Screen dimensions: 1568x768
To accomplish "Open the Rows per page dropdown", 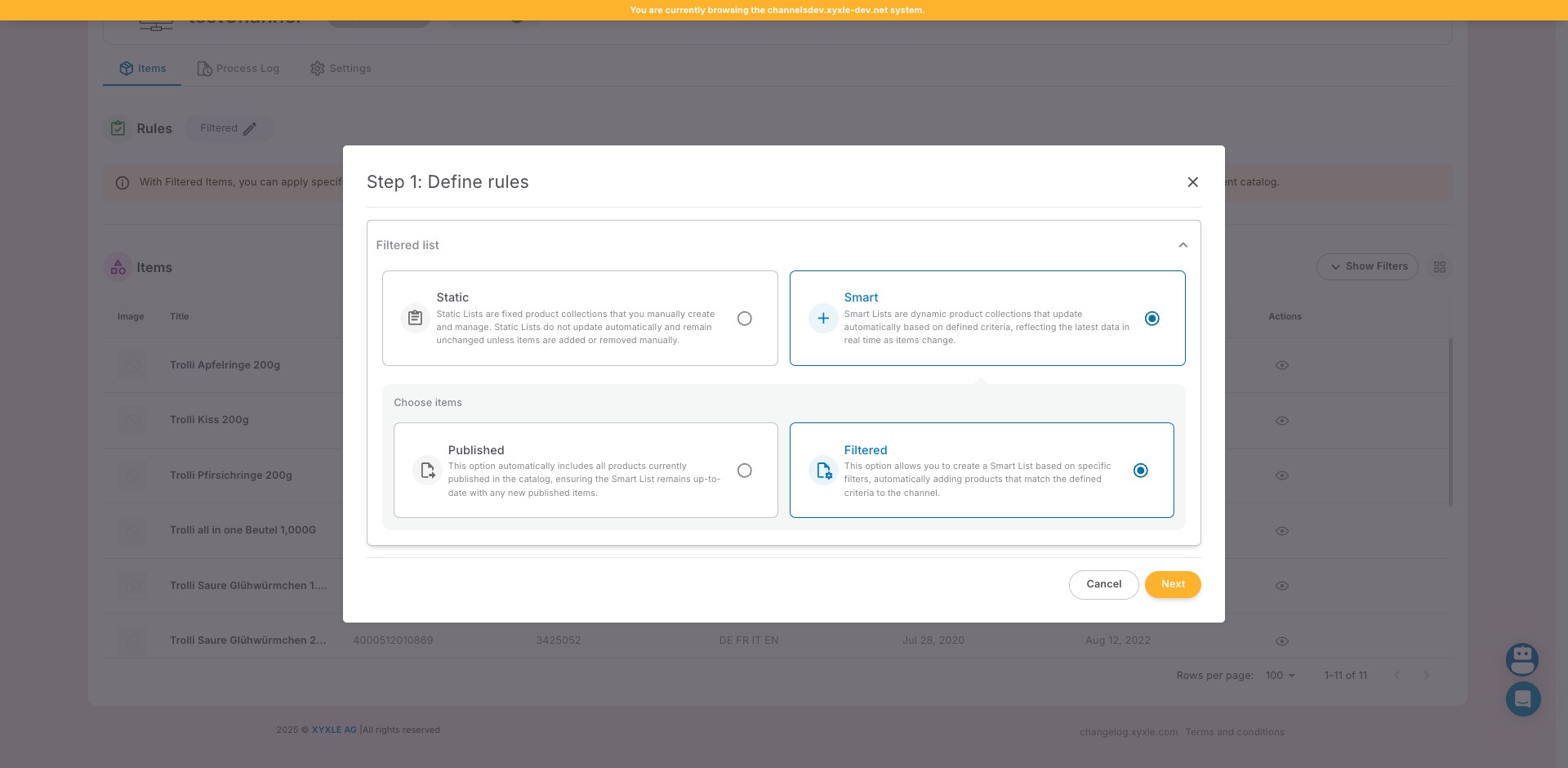I will 1280,676.
